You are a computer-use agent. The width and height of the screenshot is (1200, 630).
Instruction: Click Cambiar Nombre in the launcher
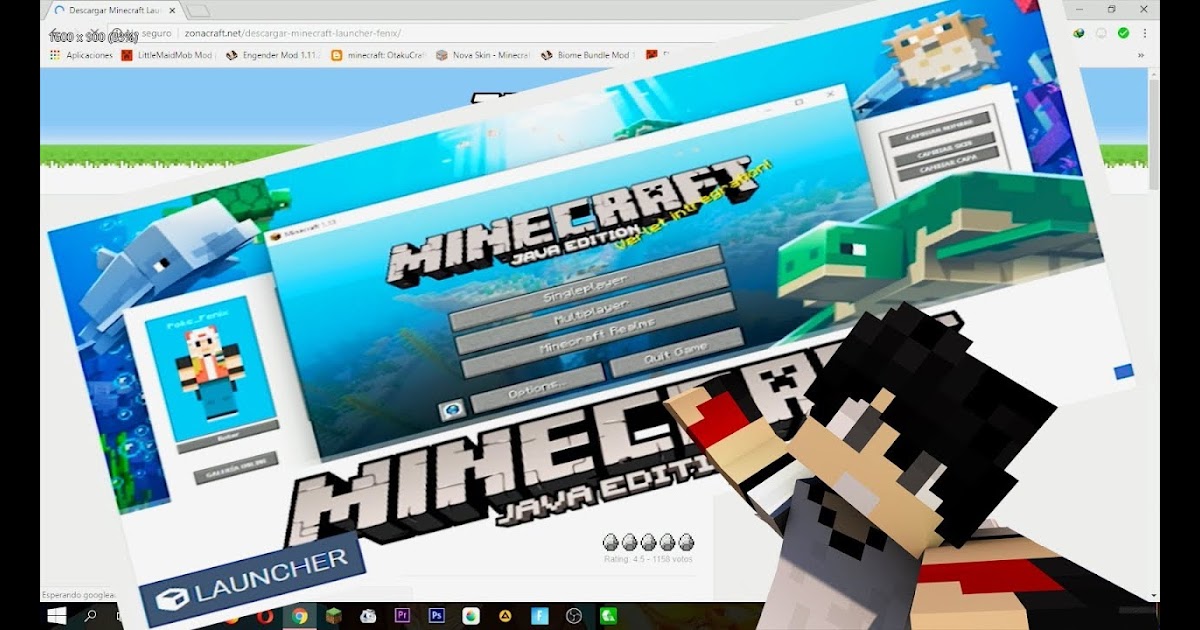coord(938,128)
